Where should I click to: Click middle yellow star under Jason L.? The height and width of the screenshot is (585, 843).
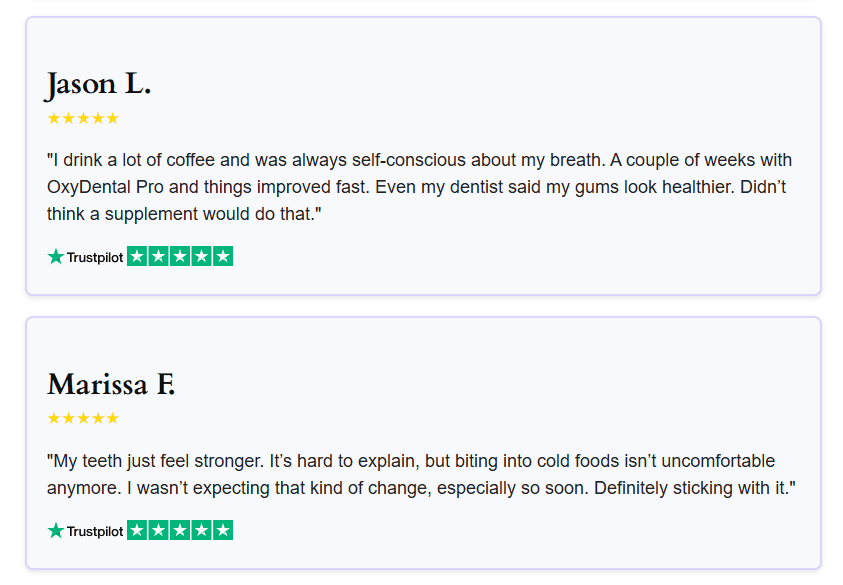83,118
